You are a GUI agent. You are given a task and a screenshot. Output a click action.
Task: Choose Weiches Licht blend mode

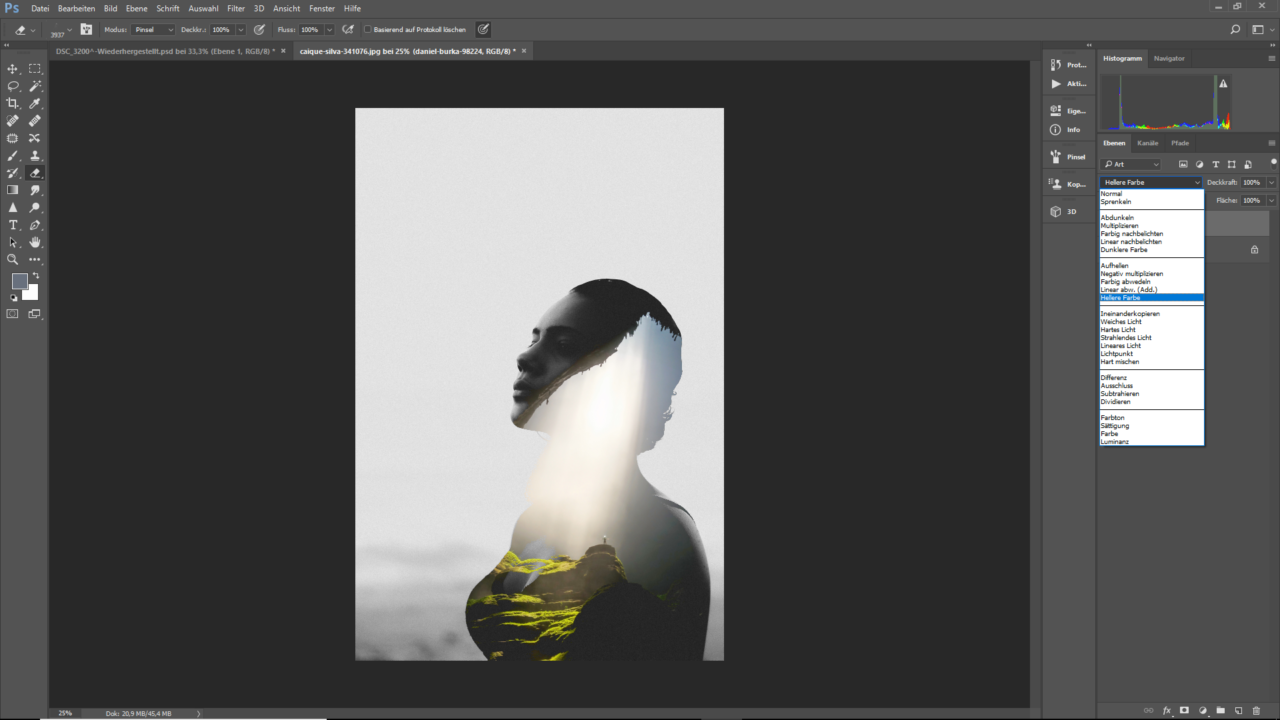coord(1119,322)
